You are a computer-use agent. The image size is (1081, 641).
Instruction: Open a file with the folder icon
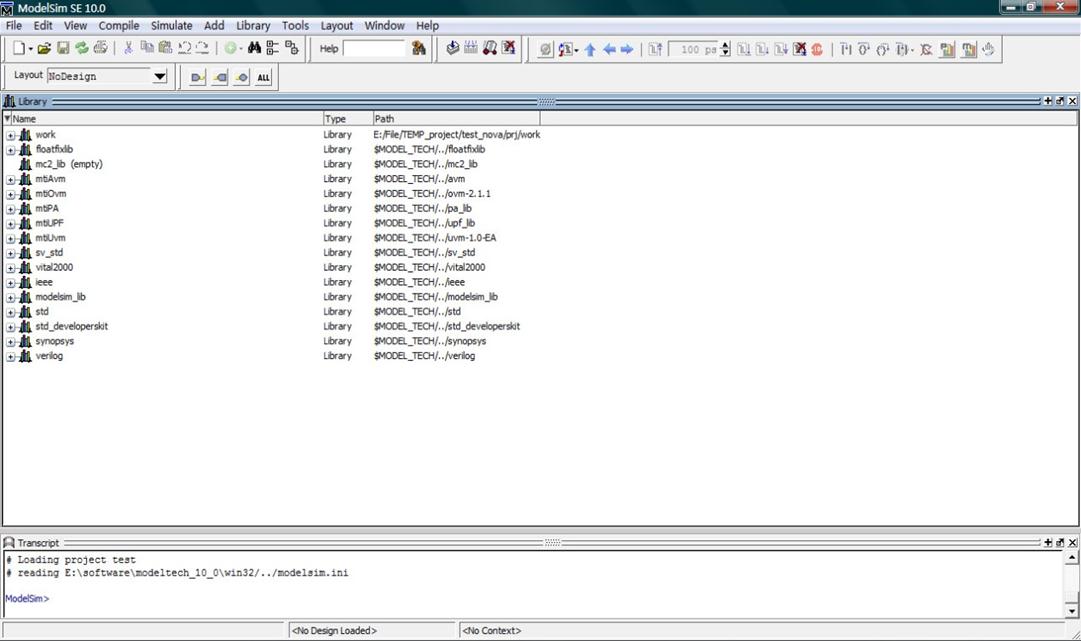click(x=44, y=48)
